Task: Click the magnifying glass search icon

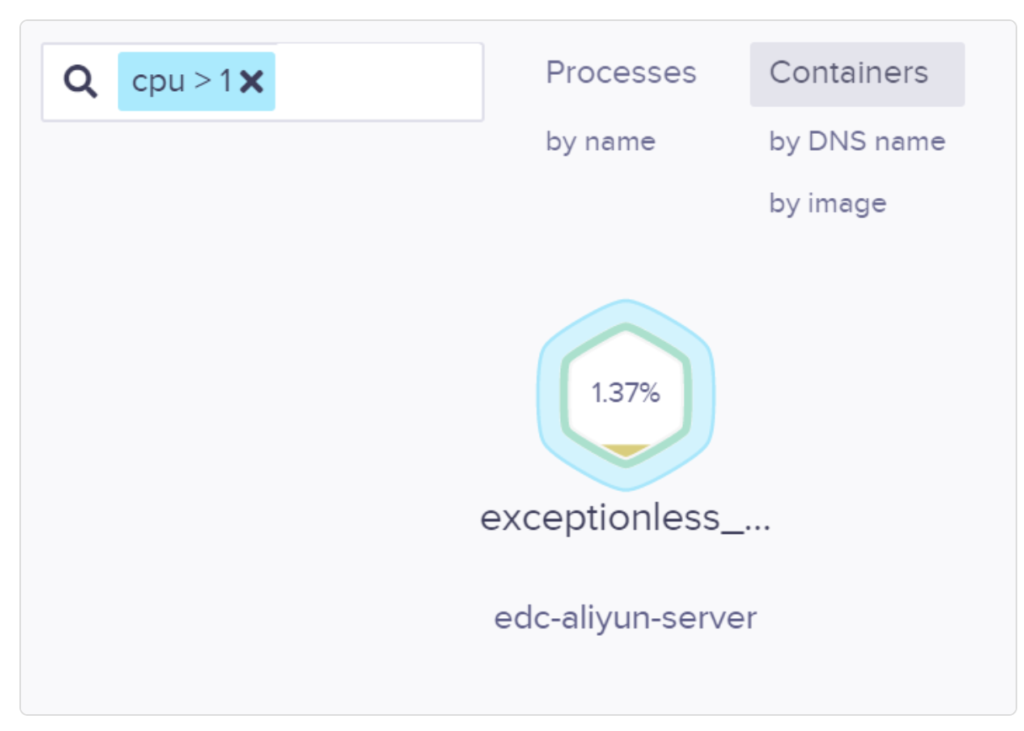Action: (x=80, y=82)
